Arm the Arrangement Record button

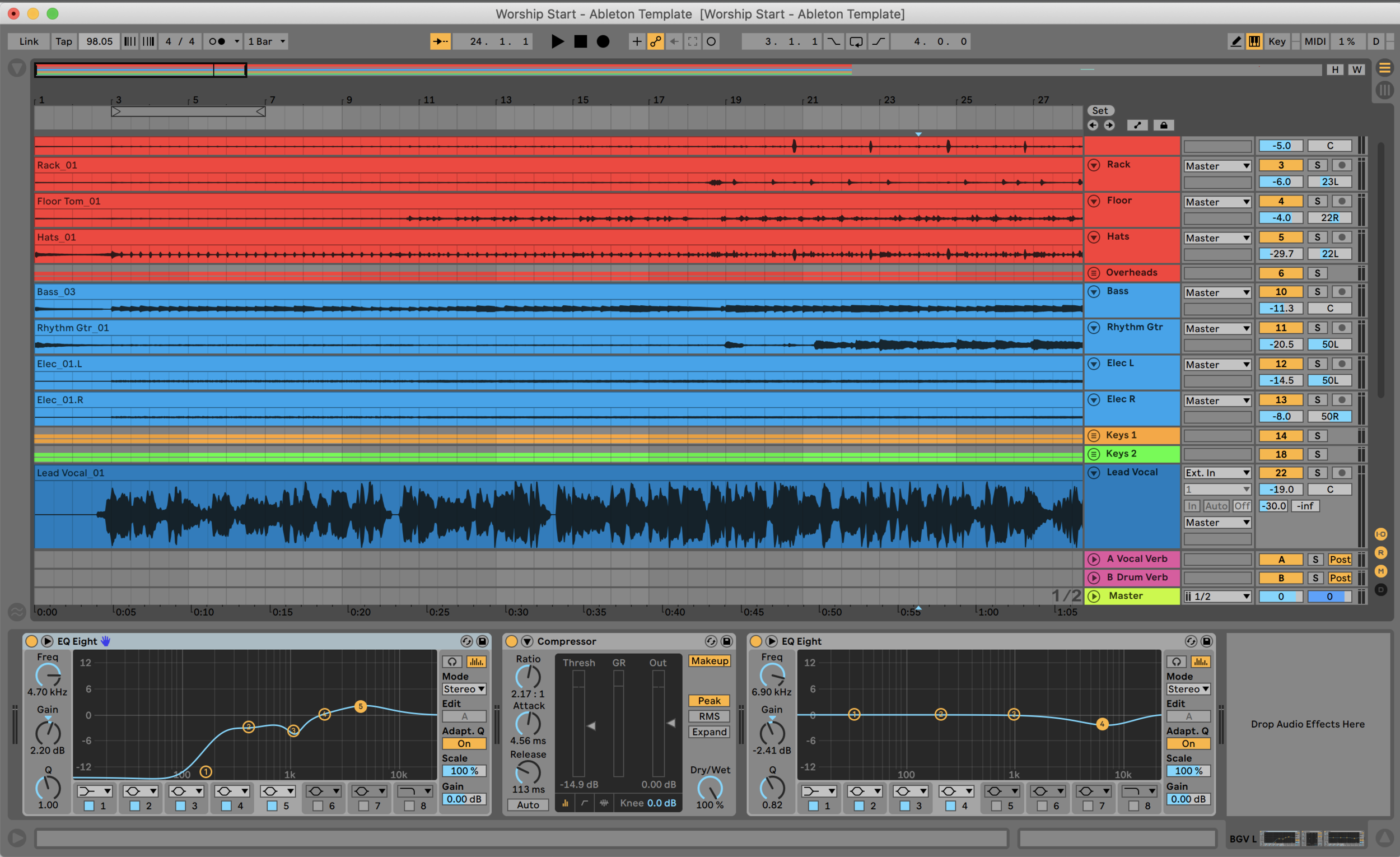coord(603,41)
